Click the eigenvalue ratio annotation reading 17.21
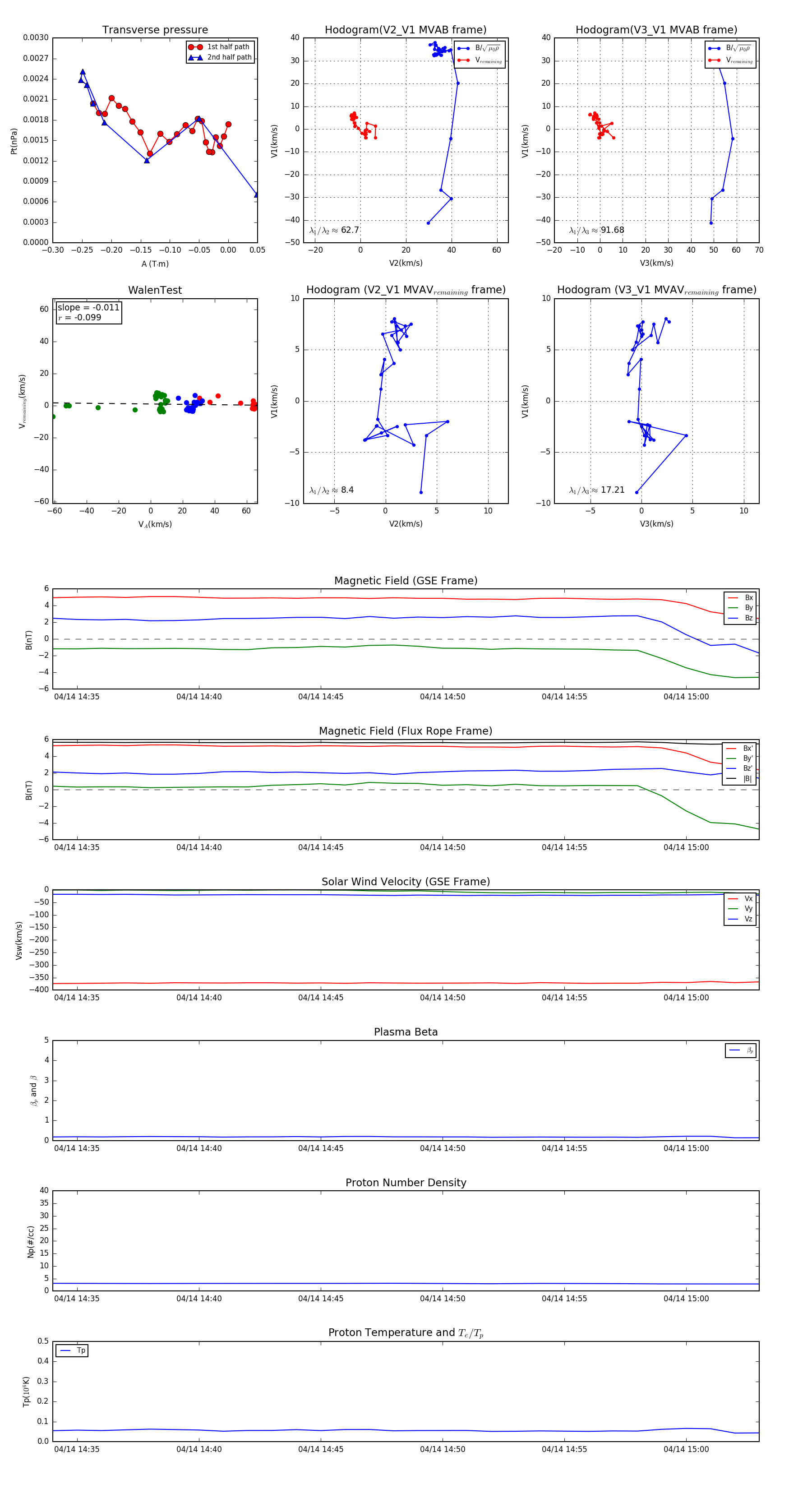This screenshot has width=812, height=1489. (x=596, y=490)
